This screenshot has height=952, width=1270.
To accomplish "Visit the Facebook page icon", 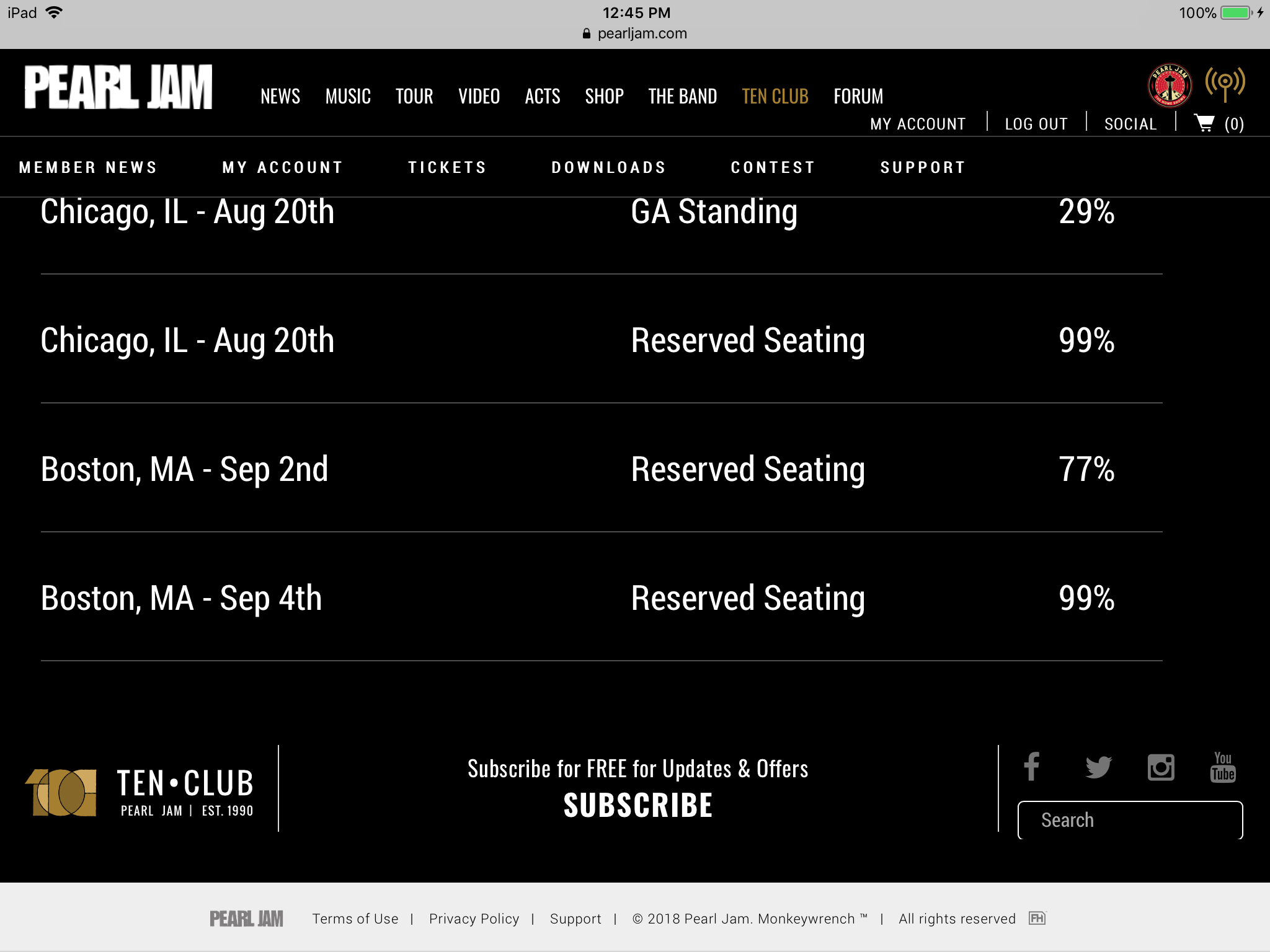I will 1032,767.
